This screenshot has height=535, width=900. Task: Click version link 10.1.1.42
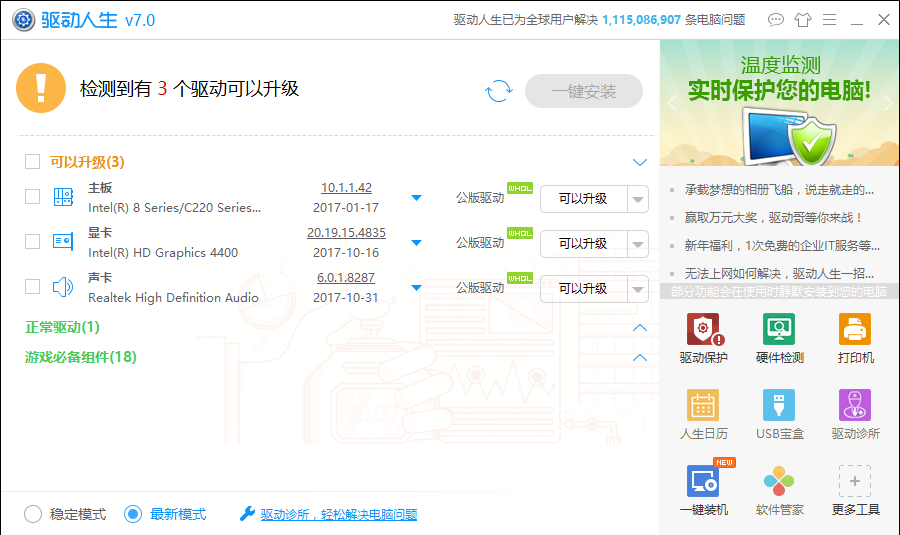point(346,188)
